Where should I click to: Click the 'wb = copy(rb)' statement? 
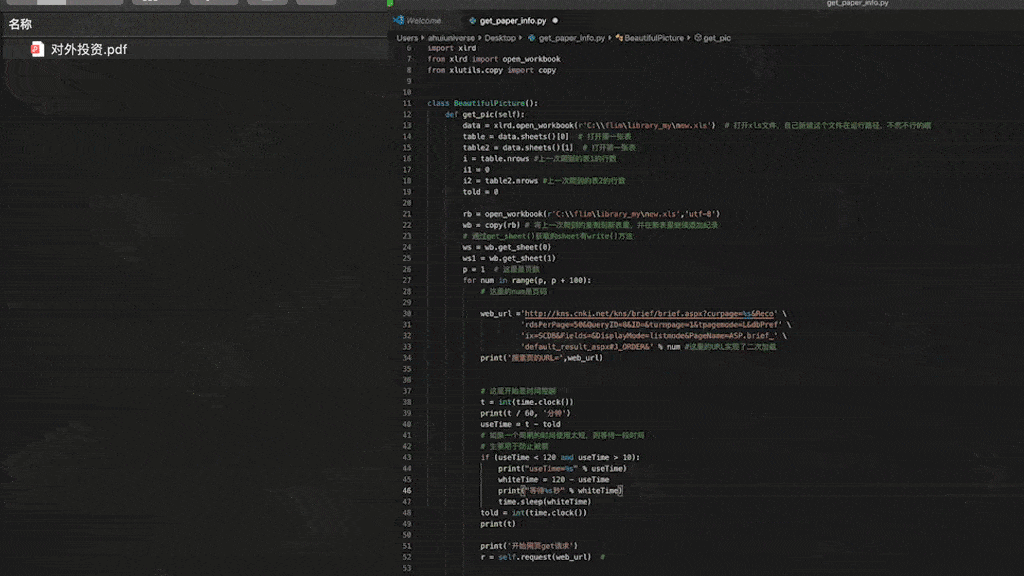coord(491,225)
